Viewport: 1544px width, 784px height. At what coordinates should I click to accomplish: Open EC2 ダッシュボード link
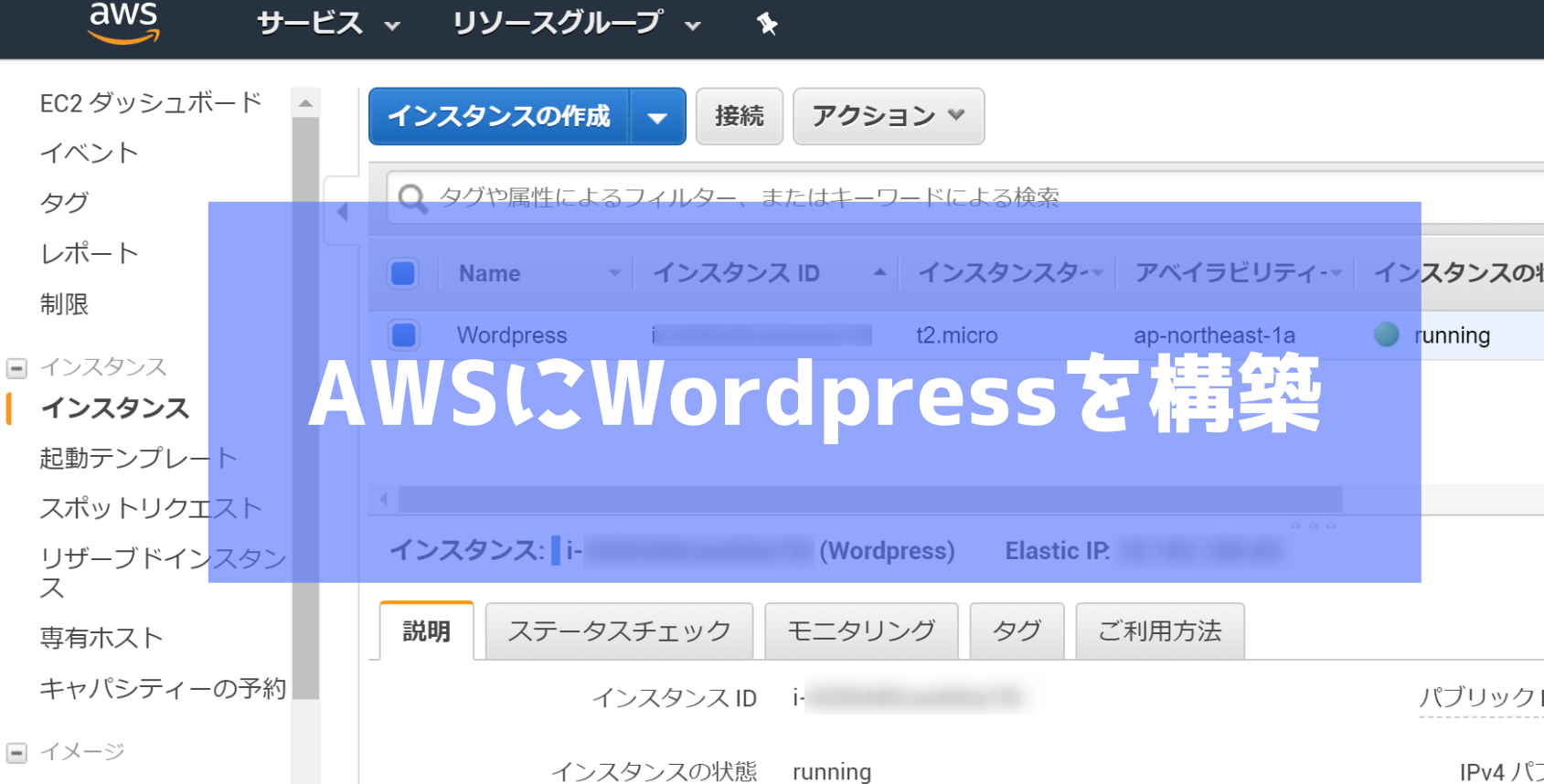(x=151, y=102)
